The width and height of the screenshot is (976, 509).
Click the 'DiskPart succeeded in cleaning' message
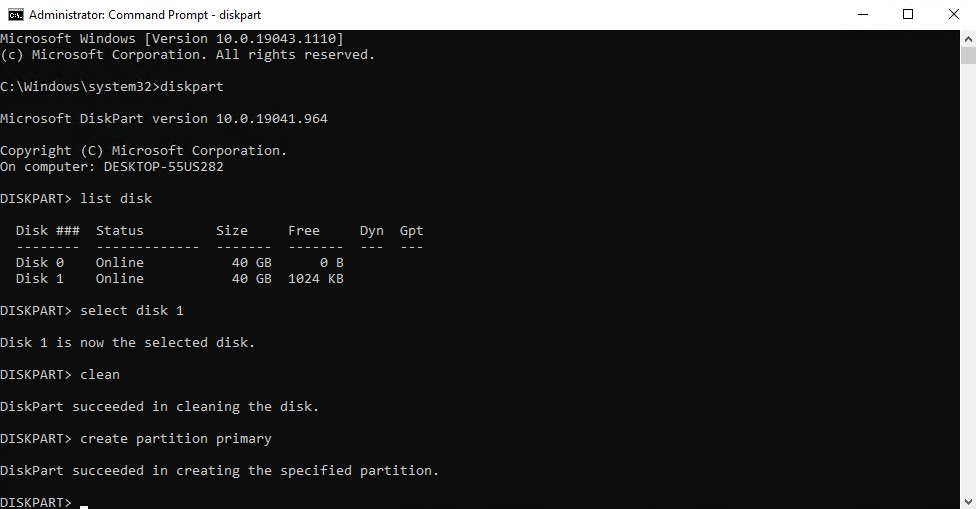(159, 407)
